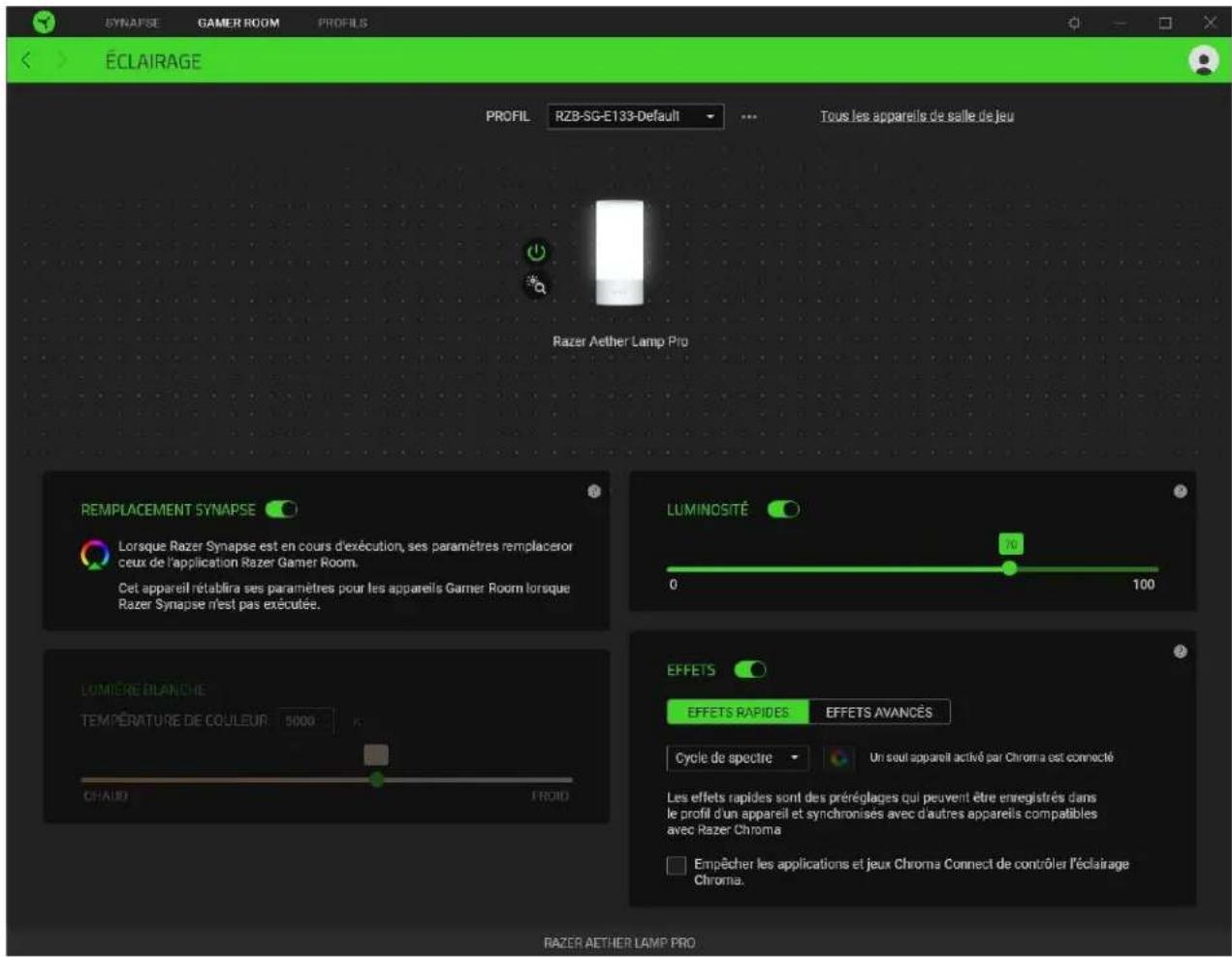This screenshot has width=1232, height=957.
Task: Go back with the left arrow
Action: 26,60
